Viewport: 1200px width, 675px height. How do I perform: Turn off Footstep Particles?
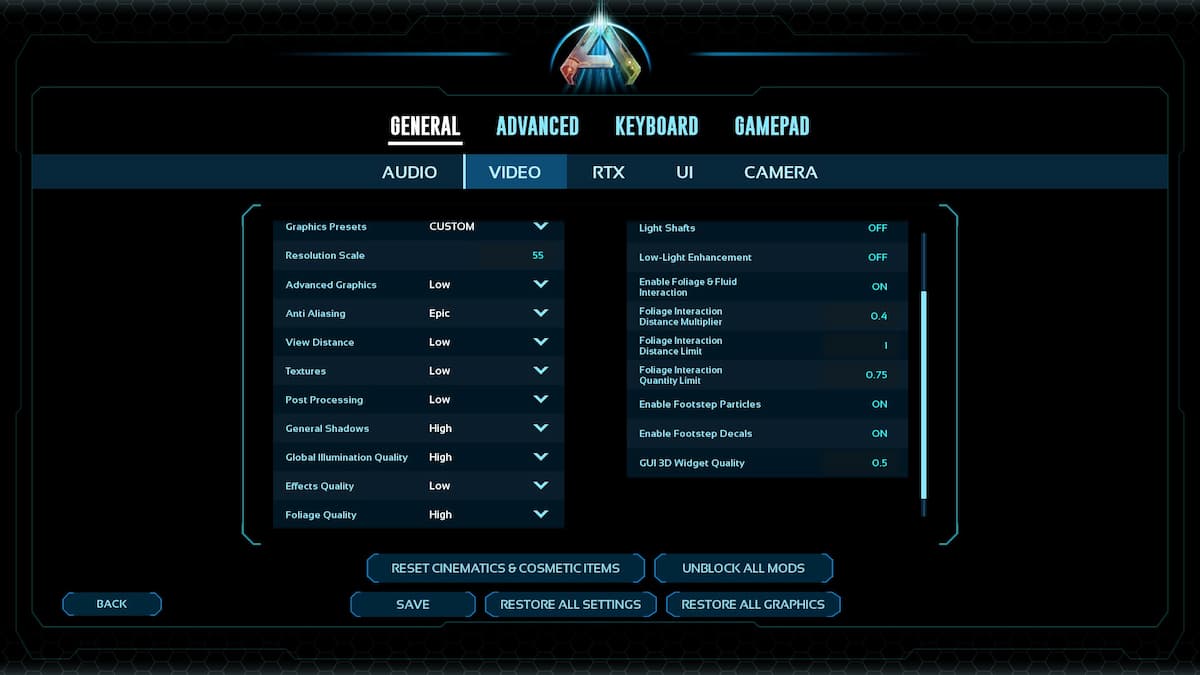tap(879, 404)
